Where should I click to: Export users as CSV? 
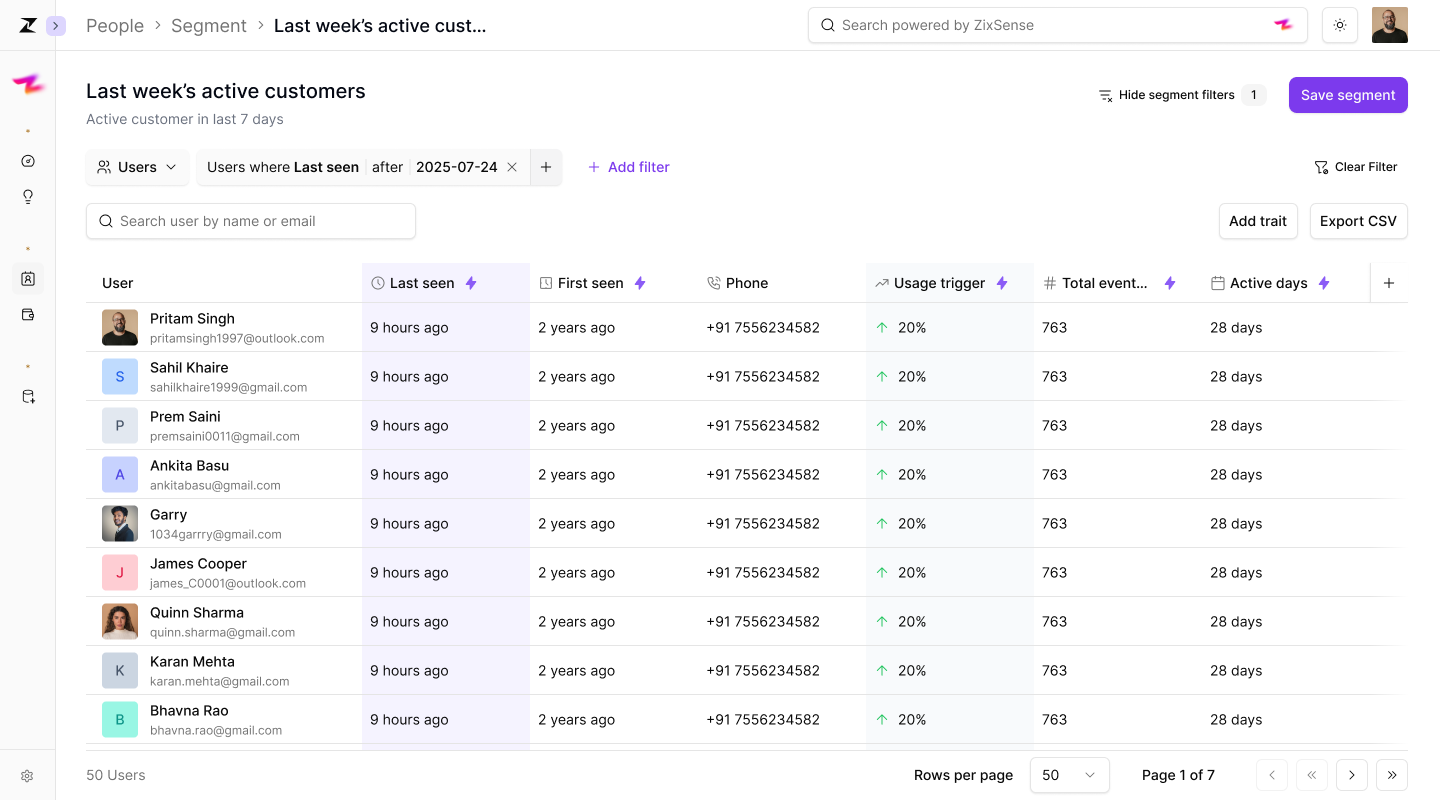click(1358, 220)
